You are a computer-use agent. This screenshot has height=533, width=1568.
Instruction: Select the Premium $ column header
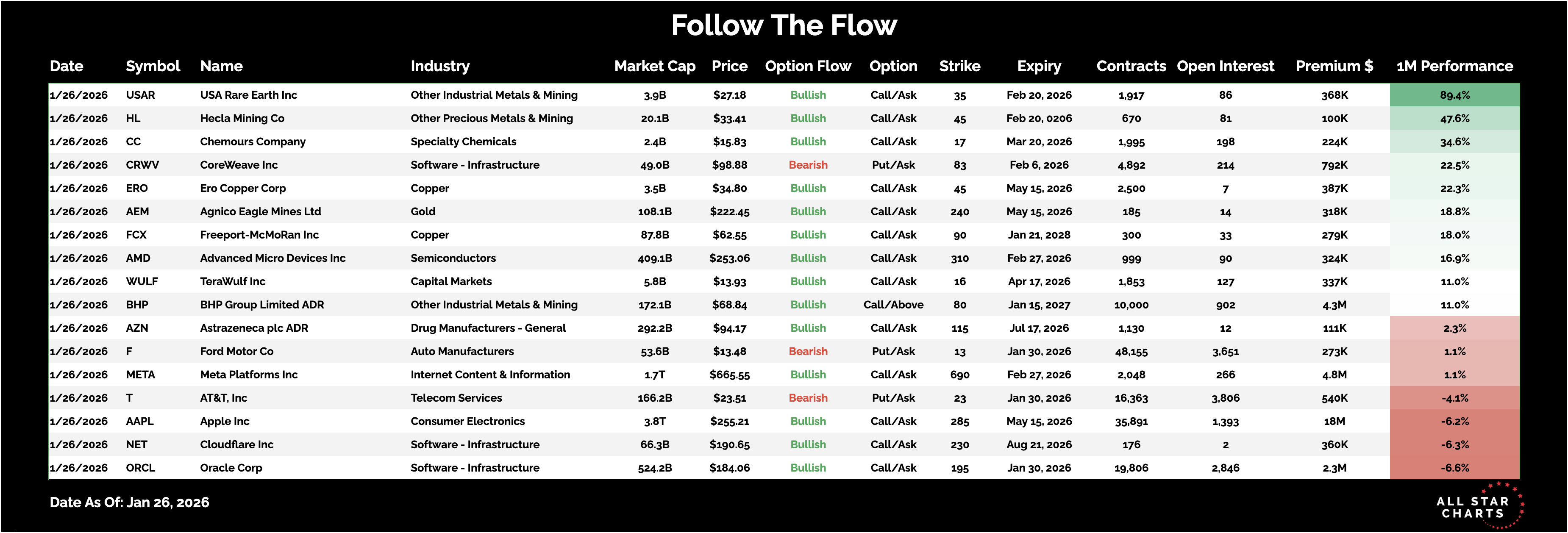click(x=1334, y=67)
